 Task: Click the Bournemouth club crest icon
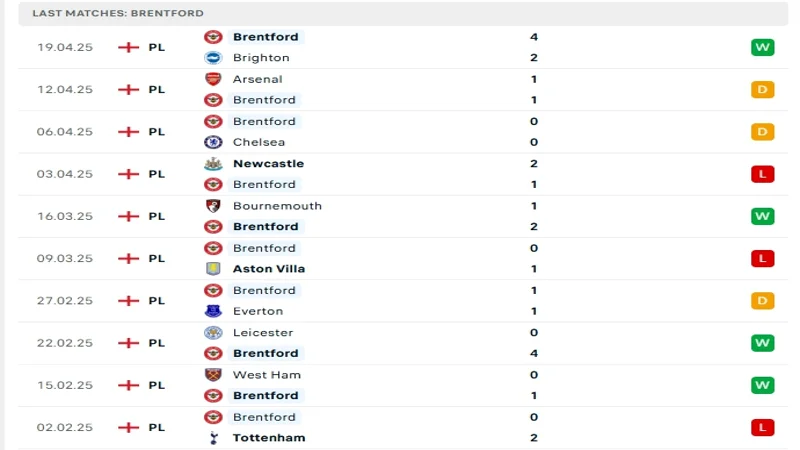pos(213,206)
